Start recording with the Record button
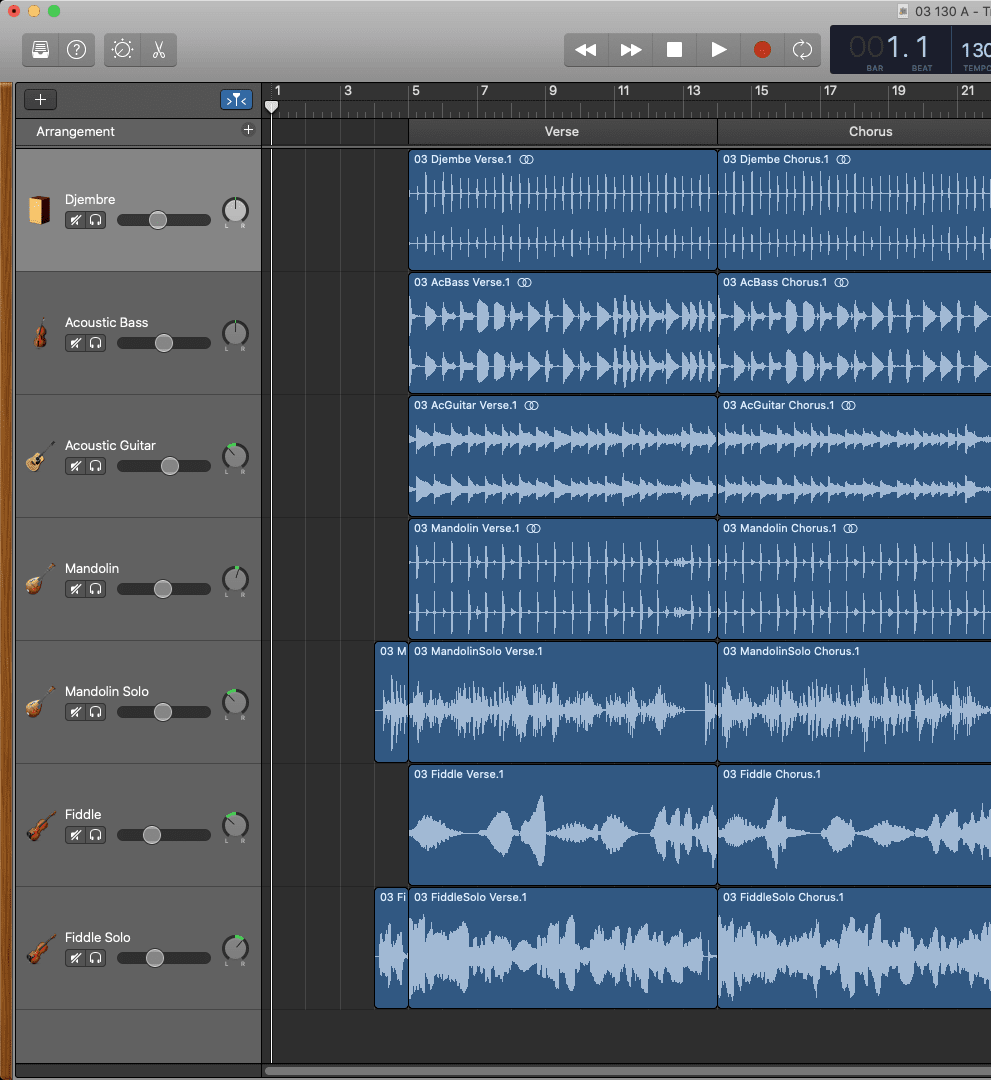Viewport: 991px width, 1080px height. 762,50
